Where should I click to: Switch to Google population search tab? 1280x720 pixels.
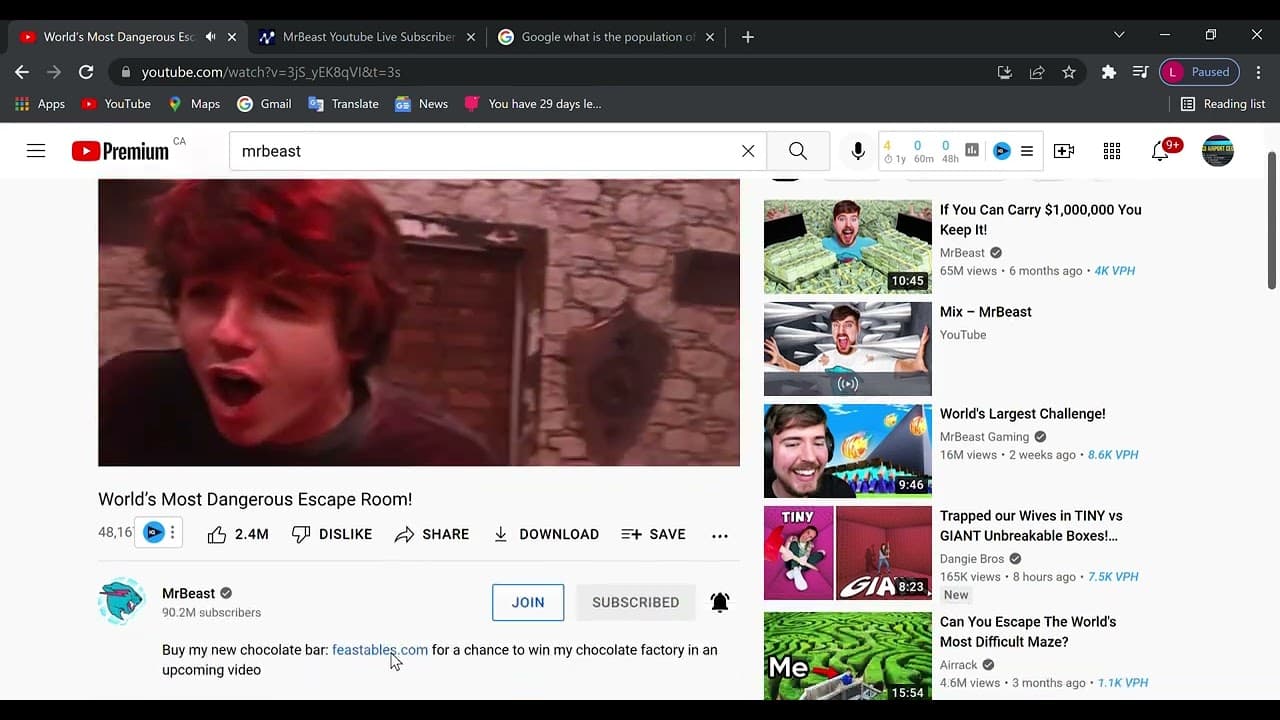(x=607, y=37)
